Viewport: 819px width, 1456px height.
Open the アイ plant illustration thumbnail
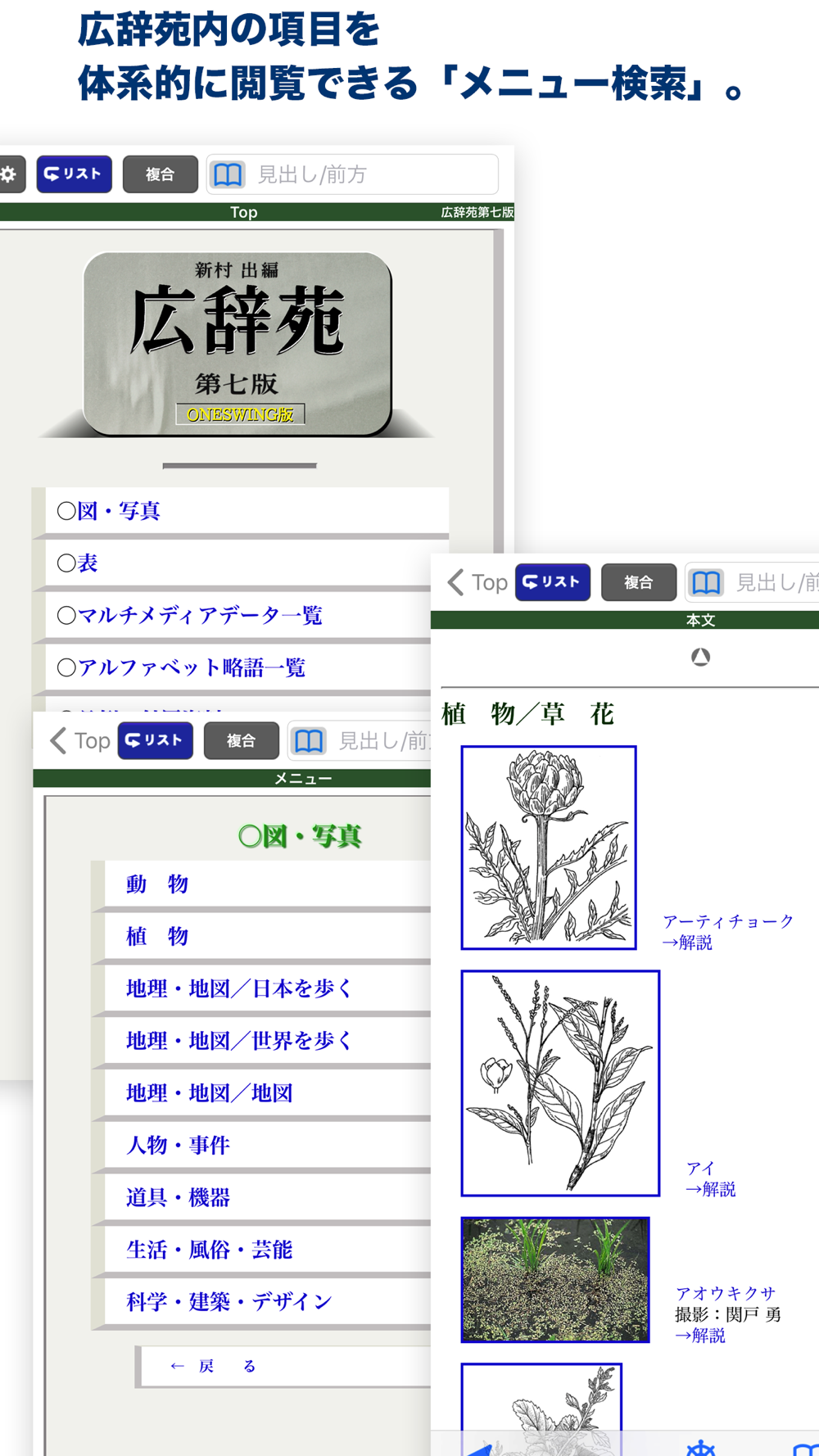point(560,1083)
